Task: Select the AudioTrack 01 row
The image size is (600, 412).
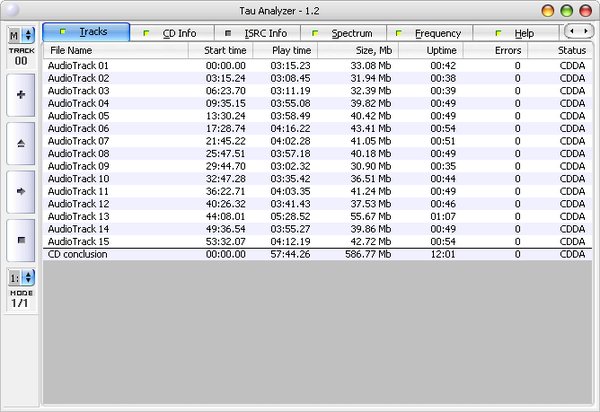Action: click(318, 65)
